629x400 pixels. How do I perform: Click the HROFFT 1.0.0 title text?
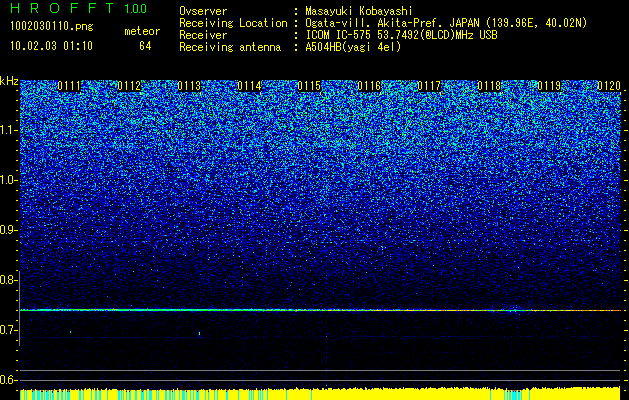coord(79,8)
